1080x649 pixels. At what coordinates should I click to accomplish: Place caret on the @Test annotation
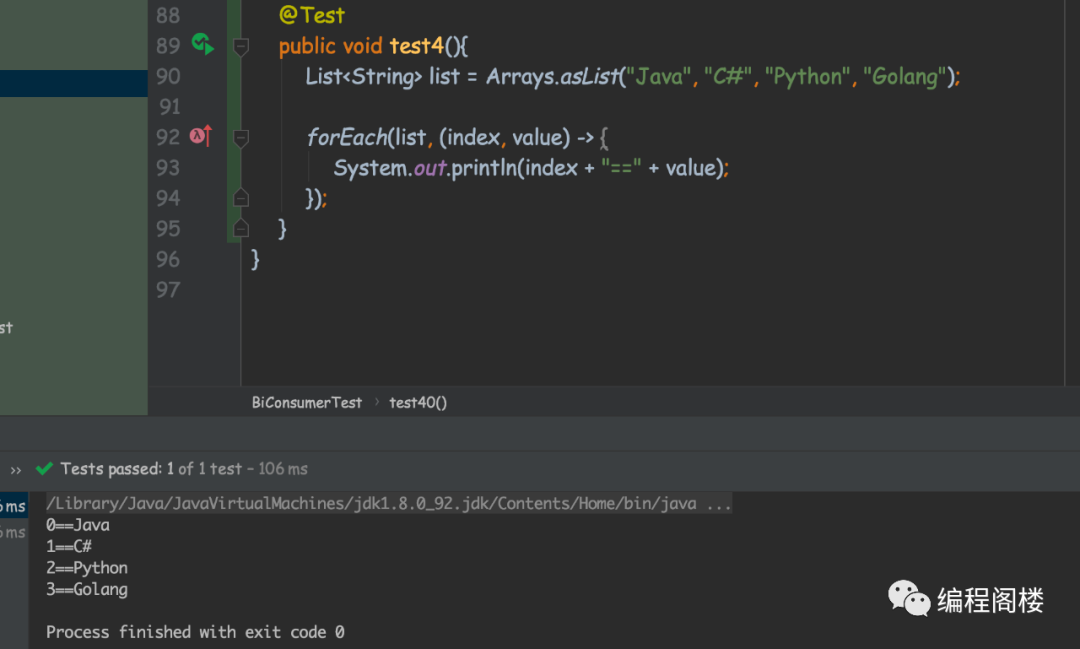click(x=313, y=15)
